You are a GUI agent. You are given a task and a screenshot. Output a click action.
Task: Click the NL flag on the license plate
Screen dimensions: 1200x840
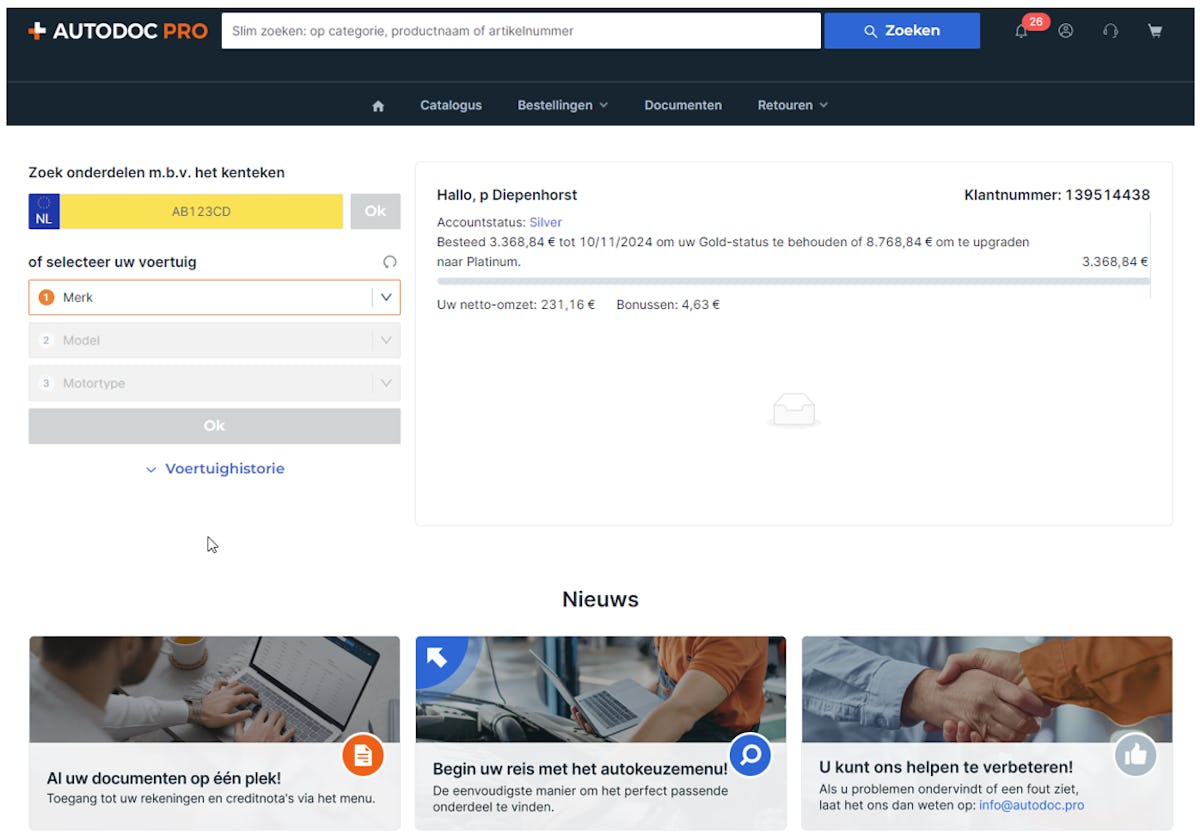(43, 211)
